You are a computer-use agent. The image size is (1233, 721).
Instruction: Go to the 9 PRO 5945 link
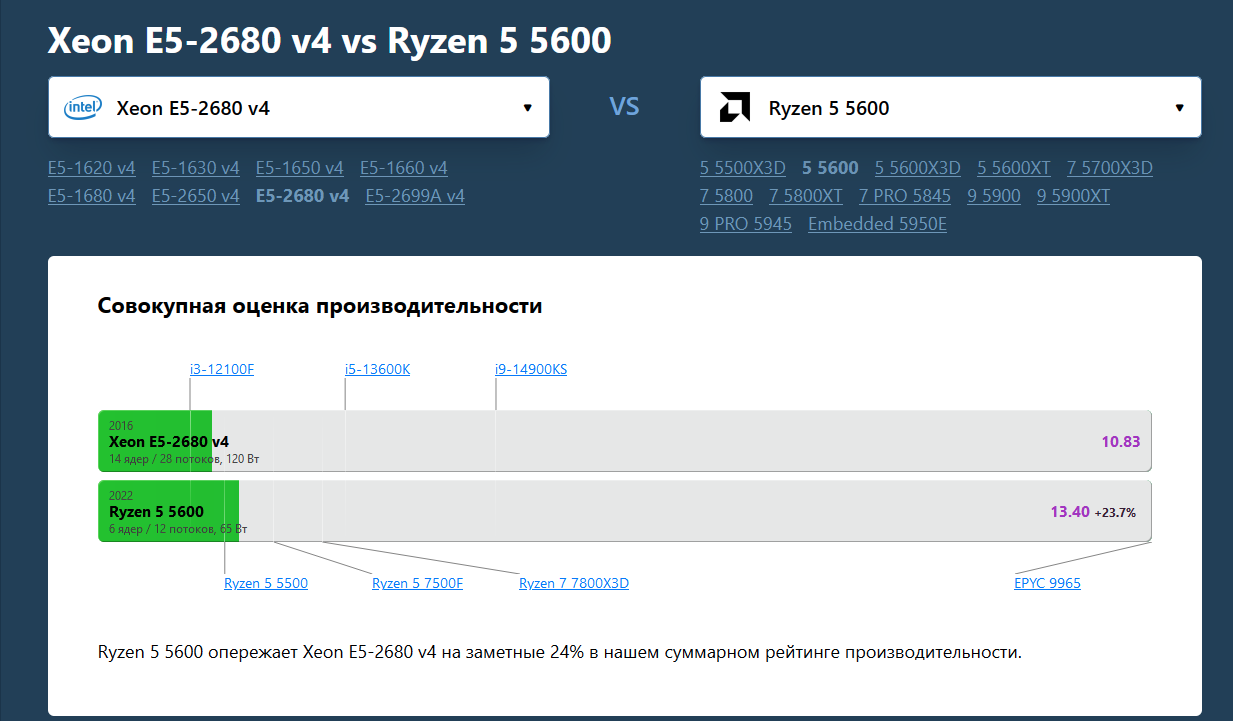pyautogui.click(x=746, y=224)
